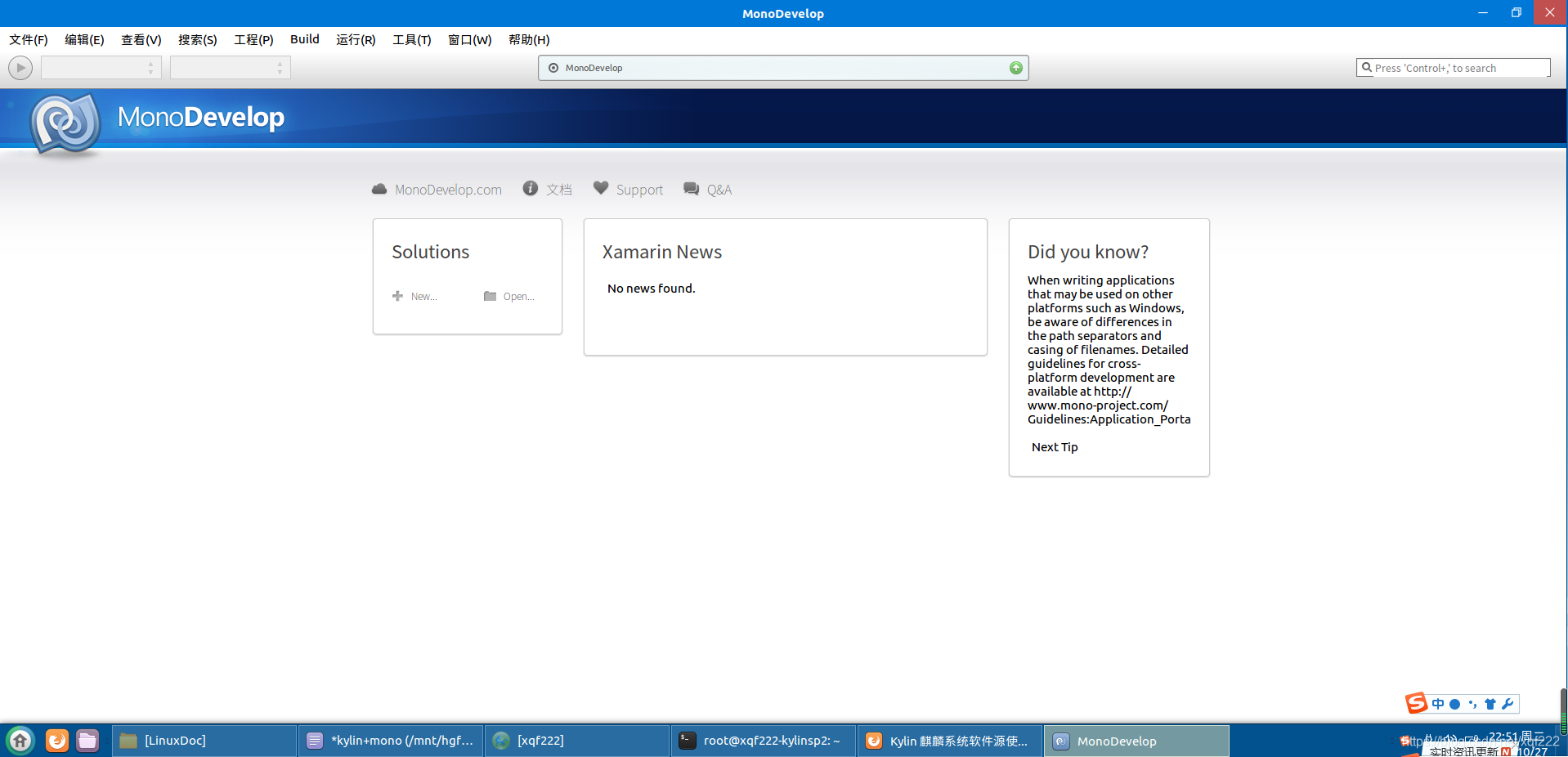Switch to *kylin+mono text editor taskbar item
The width and height of the screenshot is (1568, 757).
pos(391,741)
